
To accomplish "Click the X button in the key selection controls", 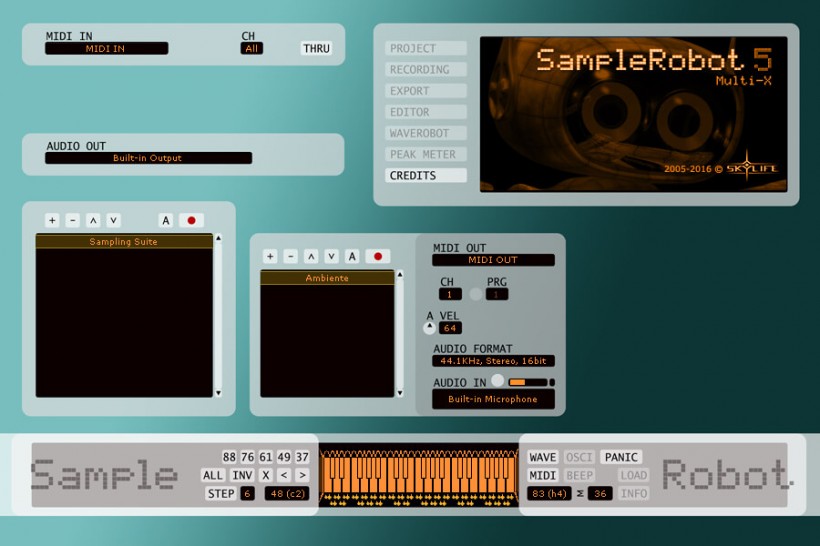I will click(266, 475).
